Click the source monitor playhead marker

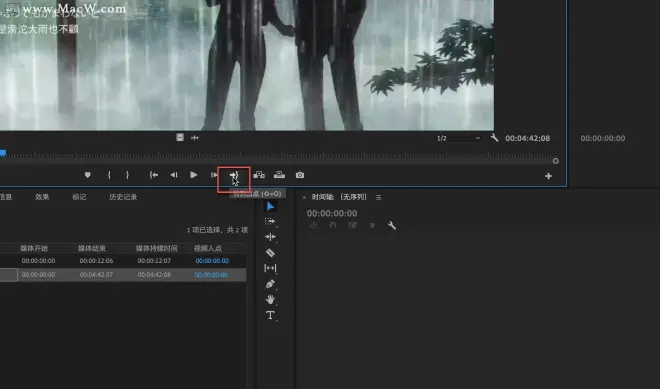[x=3, y=154]
